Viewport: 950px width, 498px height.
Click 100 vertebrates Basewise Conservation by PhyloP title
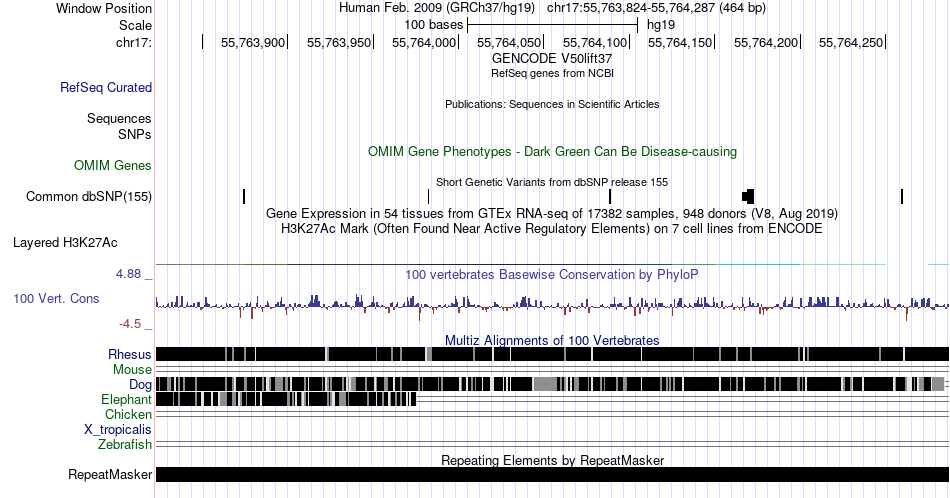pos(552,274)
